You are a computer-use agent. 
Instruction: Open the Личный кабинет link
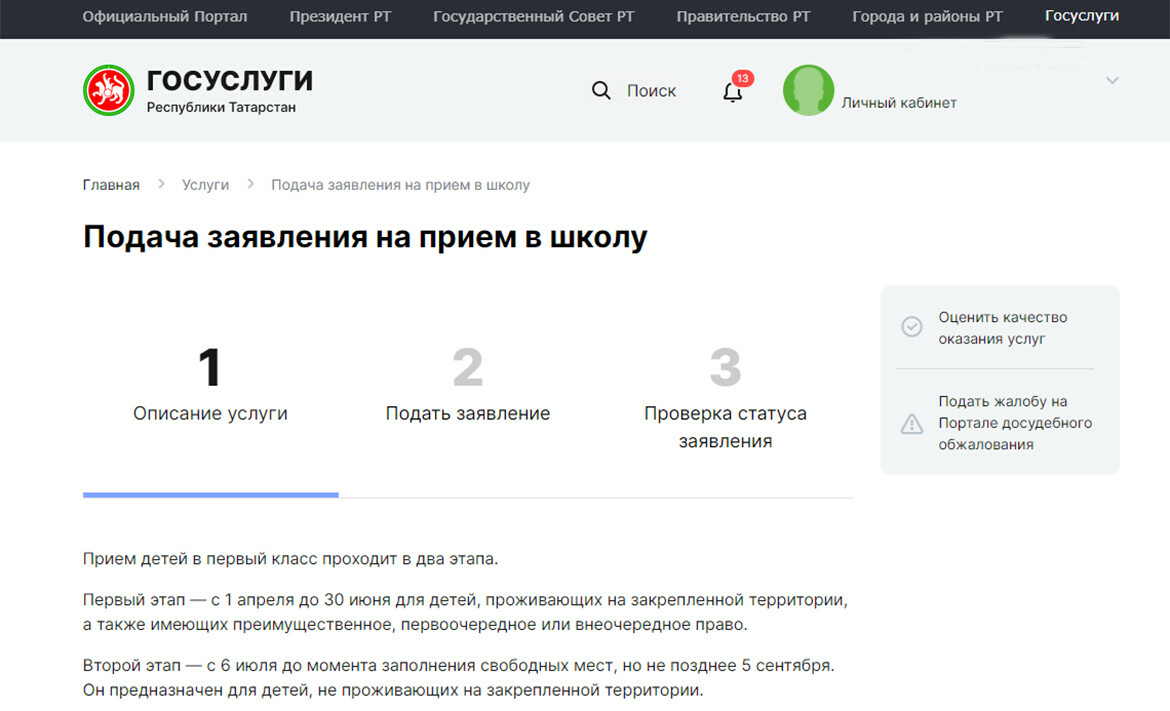[898, 102]
